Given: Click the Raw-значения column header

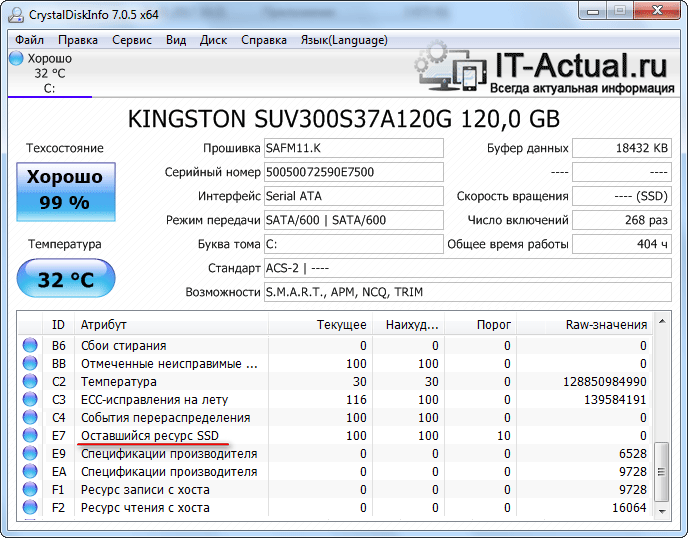Looking at the screenshot, I should (584, 325).
